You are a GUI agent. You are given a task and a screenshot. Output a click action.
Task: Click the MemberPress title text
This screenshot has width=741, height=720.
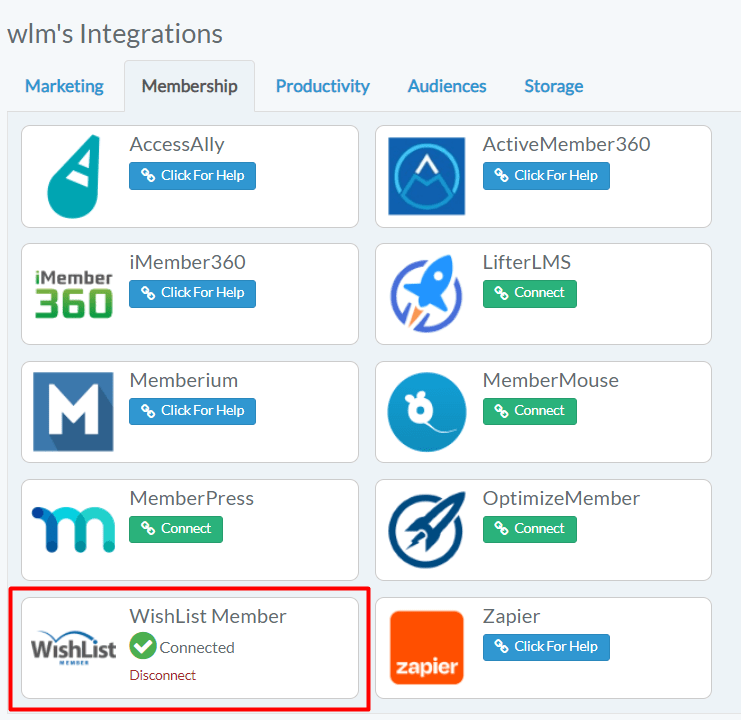pyautogui.click(x=192, y=498)
